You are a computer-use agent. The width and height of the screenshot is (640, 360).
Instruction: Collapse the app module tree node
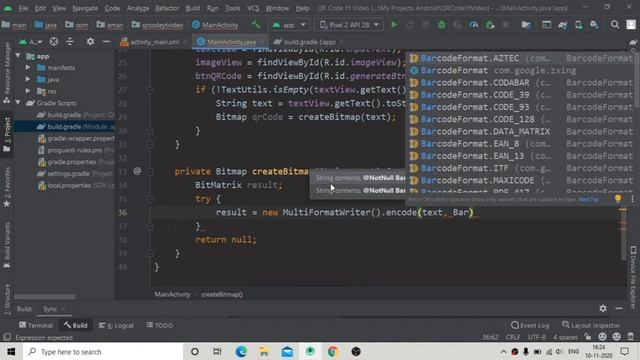point(18,56)
